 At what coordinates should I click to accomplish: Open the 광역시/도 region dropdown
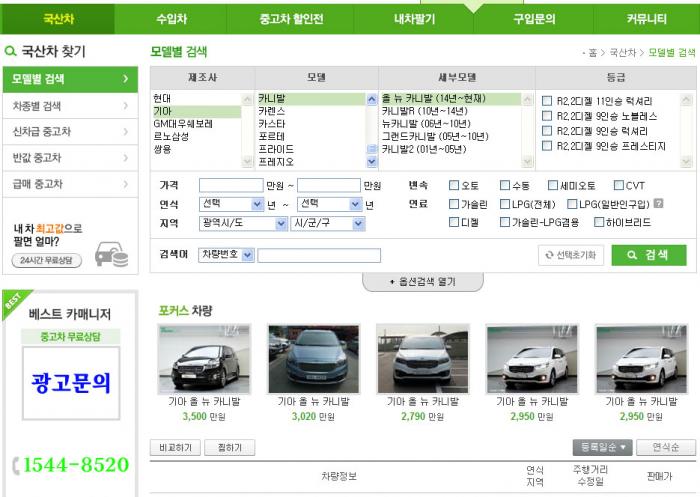point(243,223)
